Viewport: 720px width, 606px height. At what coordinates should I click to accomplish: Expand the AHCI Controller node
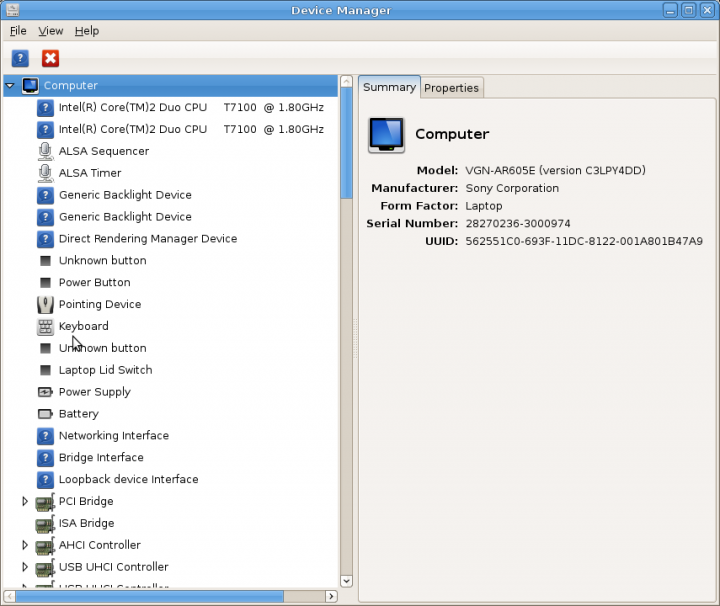(x=26, y=545)
